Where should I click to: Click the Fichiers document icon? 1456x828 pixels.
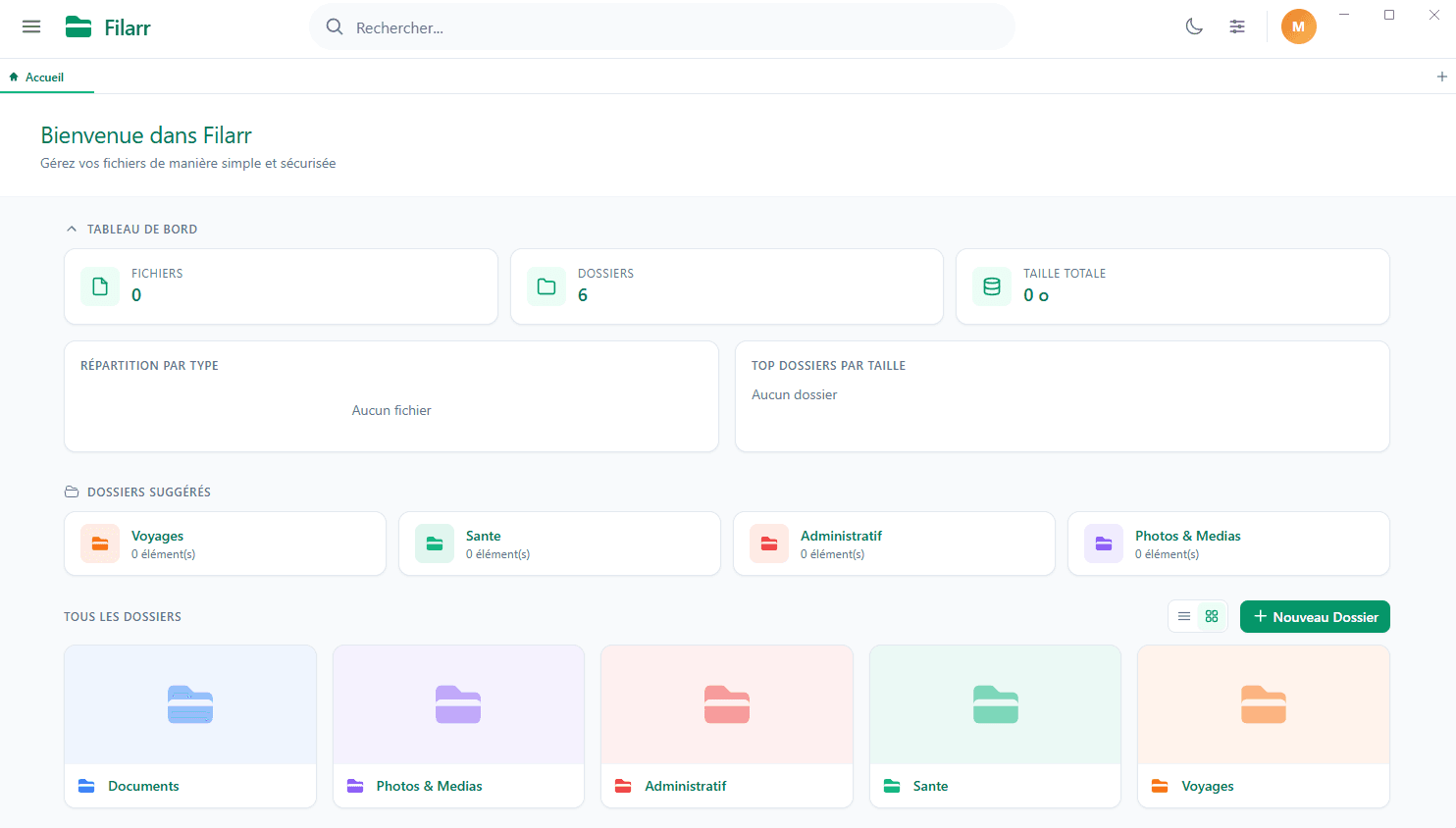click(x=99, y=285)
